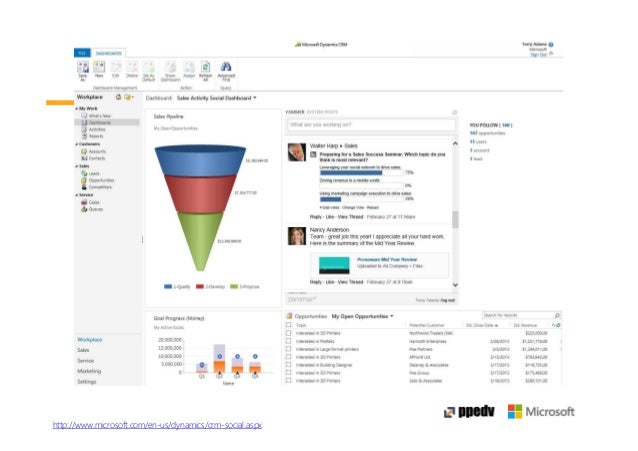This screenshot has width=638, height=451.
Task: Click the pop-out icon on the Yammer panel
Action: [x=454, y=112]
